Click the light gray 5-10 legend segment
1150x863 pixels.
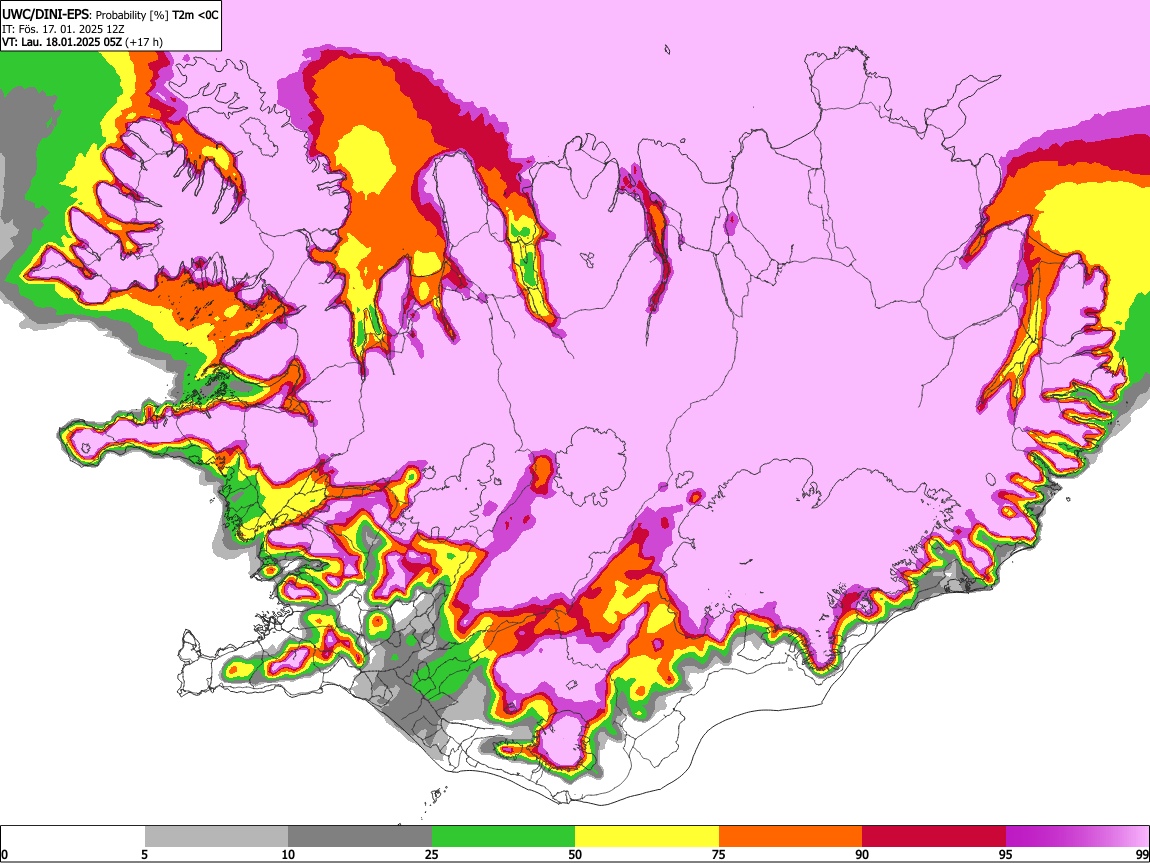216,837
